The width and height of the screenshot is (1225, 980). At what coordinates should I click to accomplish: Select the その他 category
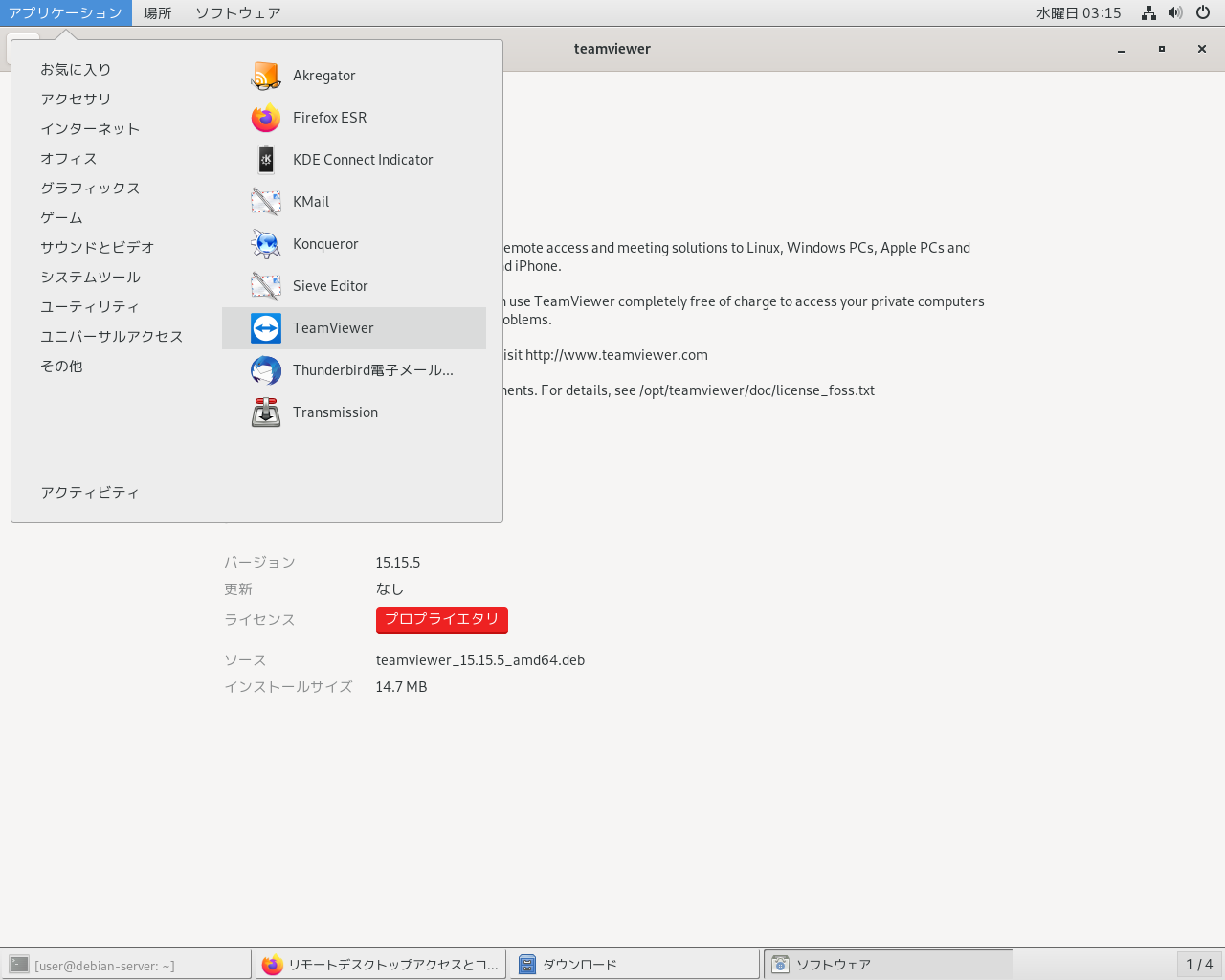tap(61, 367)
